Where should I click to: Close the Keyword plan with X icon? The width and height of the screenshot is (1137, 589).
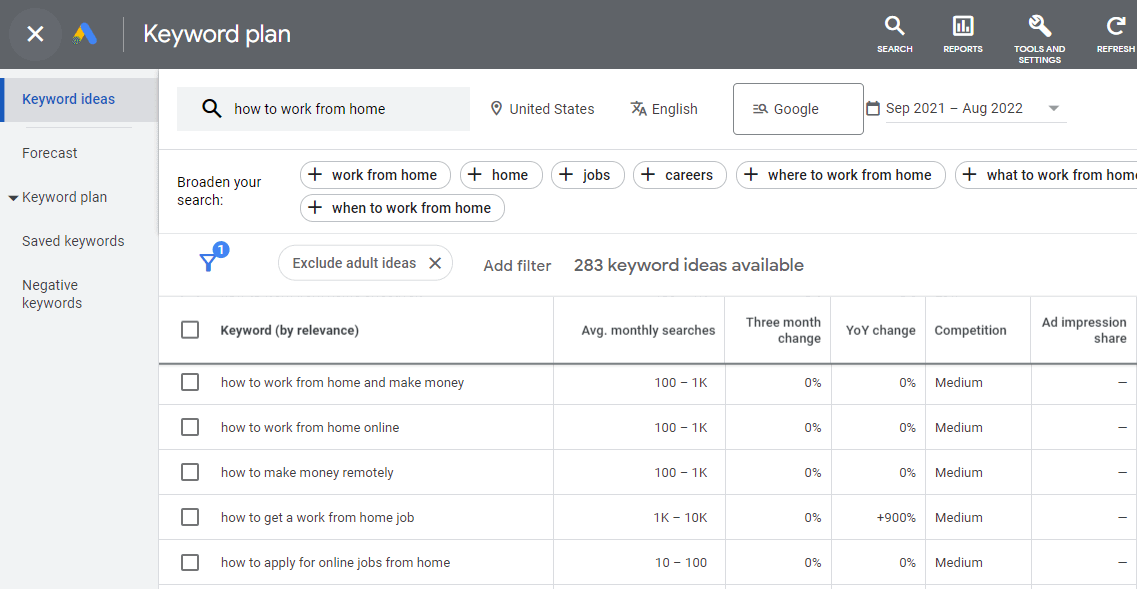(x=35, y=34)
